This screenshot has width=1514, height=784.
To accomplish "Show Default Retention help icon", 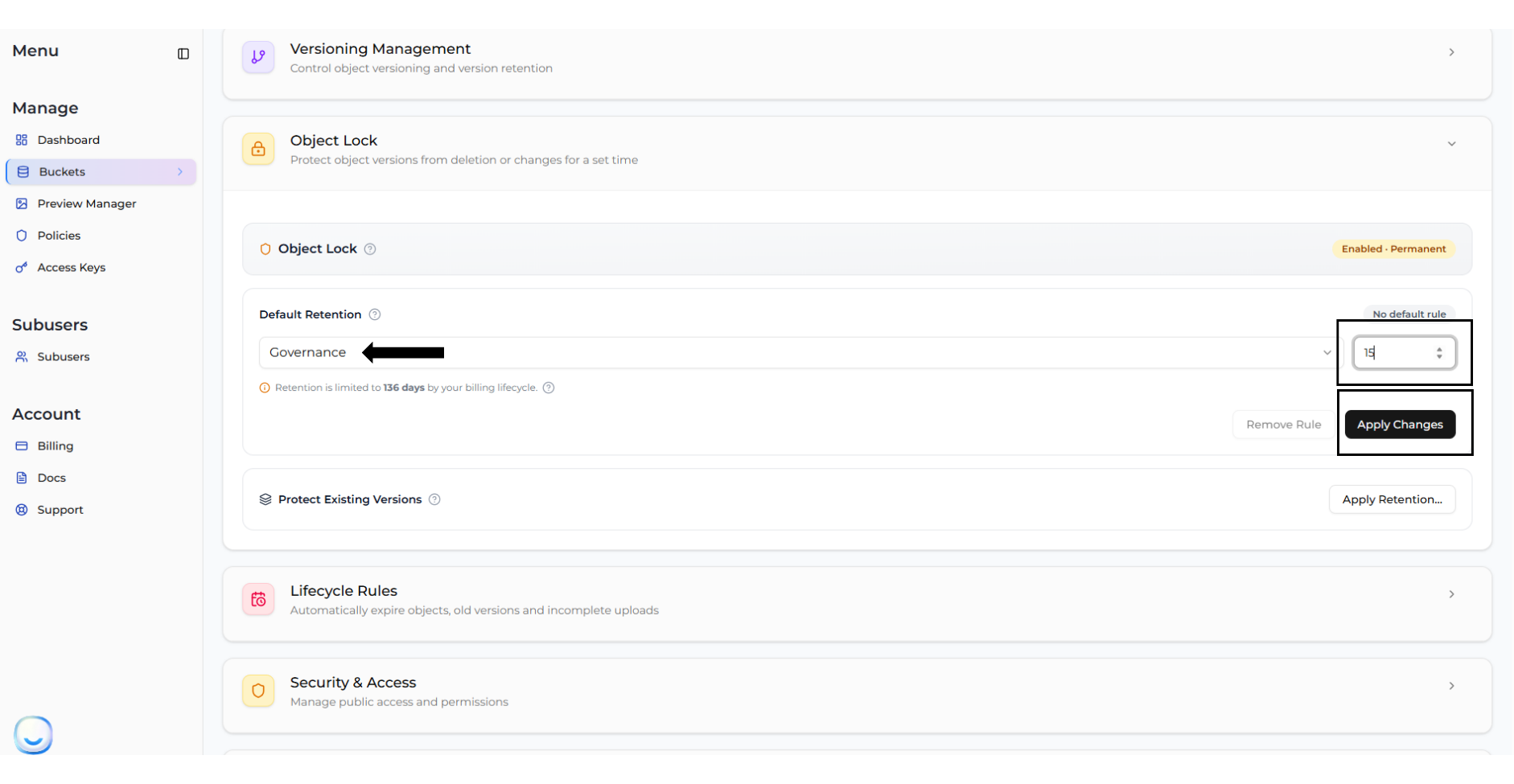I will point(375,314).
